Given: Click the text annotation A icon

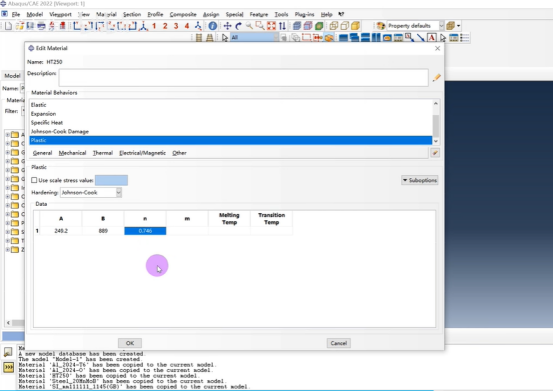Looking at the screenshot, I should tap(431, 37).
